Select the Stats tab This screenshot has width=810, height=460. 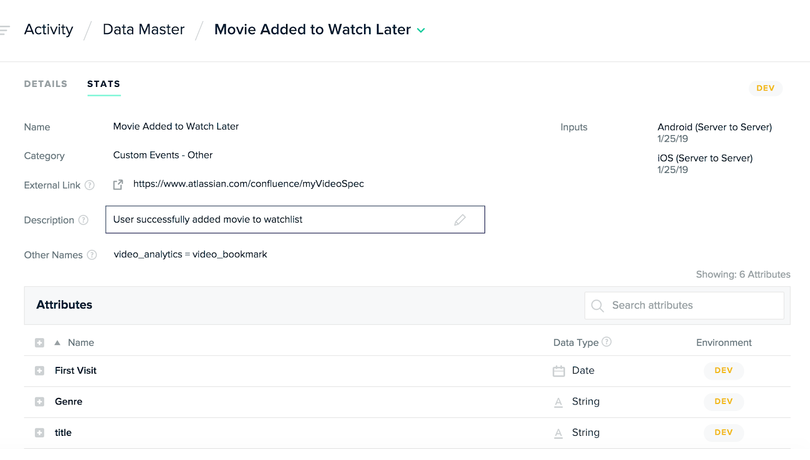[x=103, y=84]
